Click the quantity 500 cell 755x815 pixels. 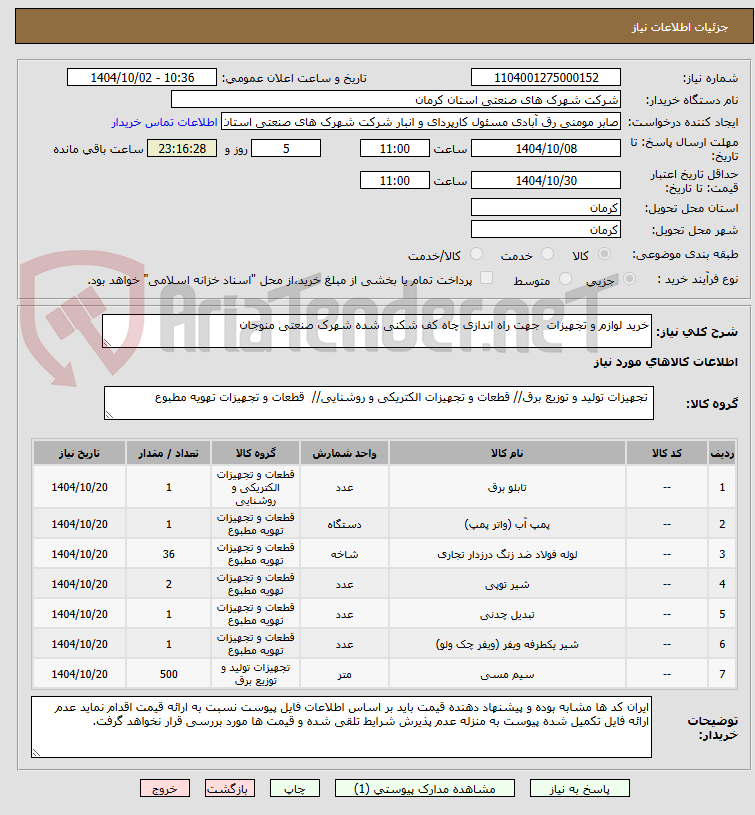pyautogui.click(x=168, y=674)
